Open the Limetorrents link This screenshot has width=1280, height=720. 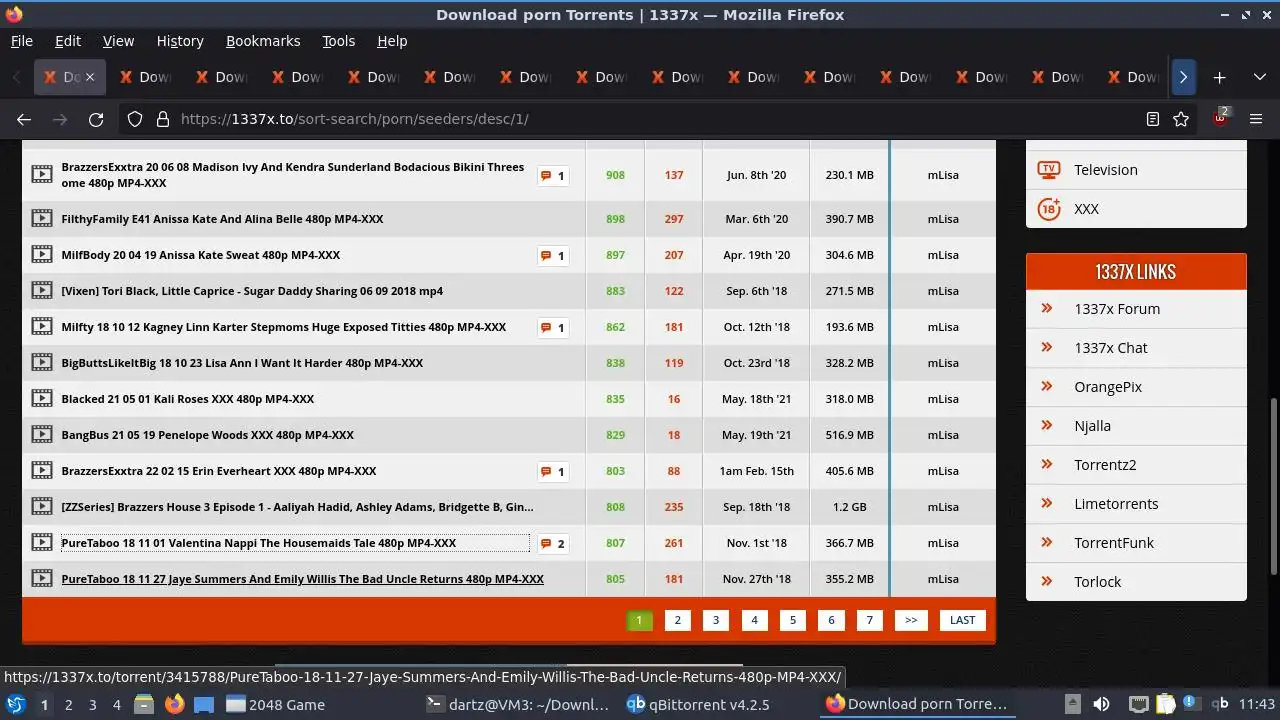pos(1116,504)
